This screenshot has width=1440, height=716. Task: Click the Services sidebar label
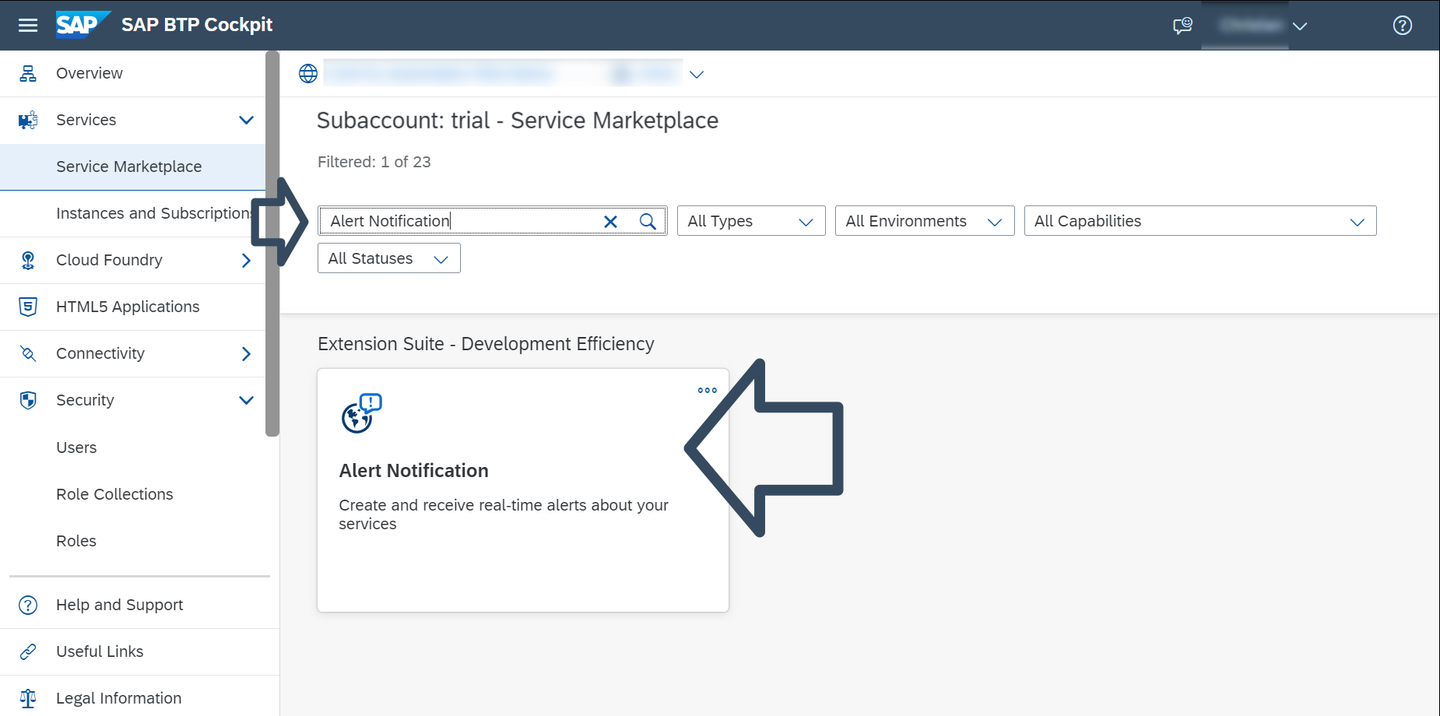[x=86, y=120]
